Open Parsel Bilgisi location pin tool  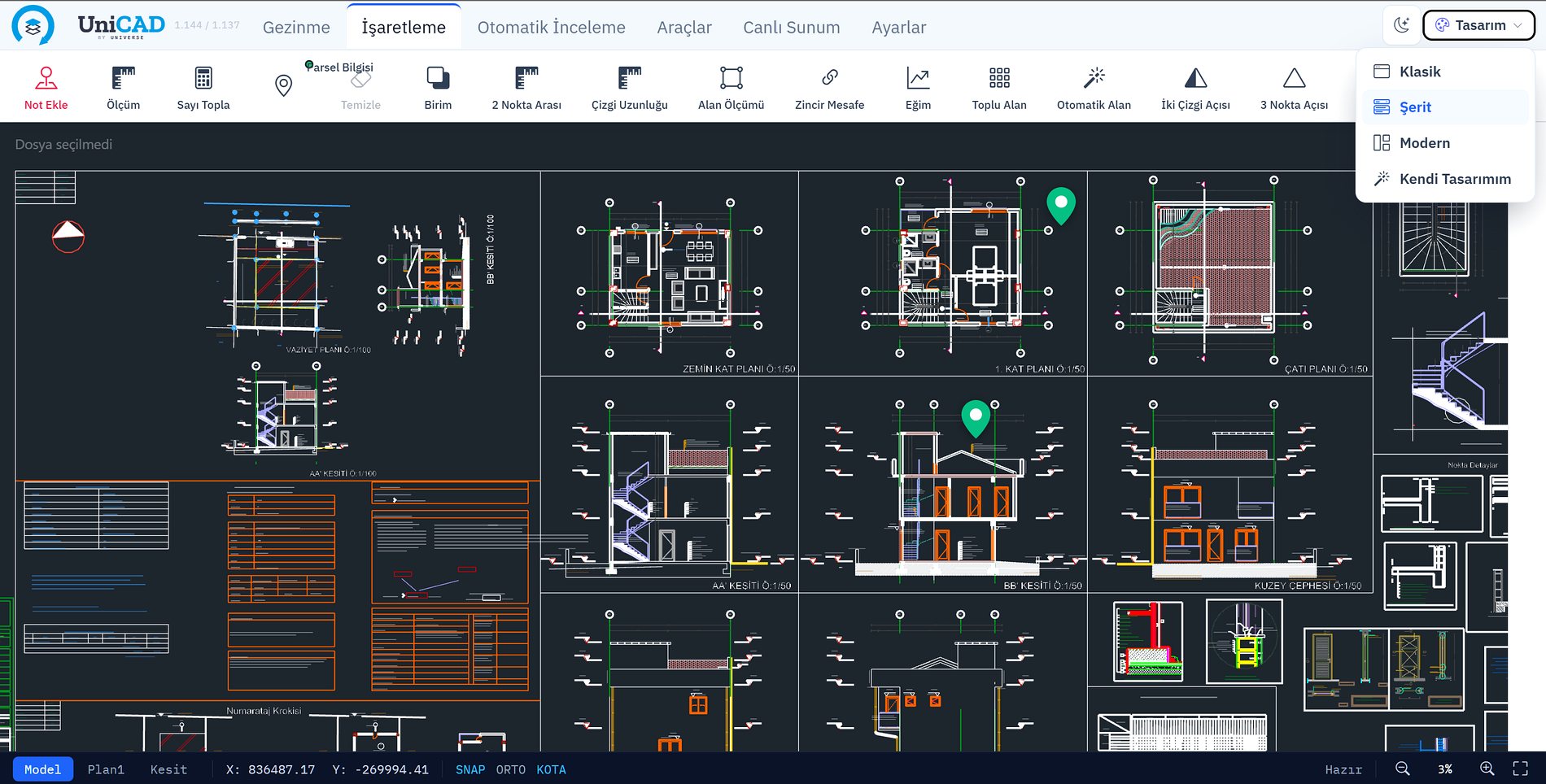pyautogui.click(x=283, y=85)
